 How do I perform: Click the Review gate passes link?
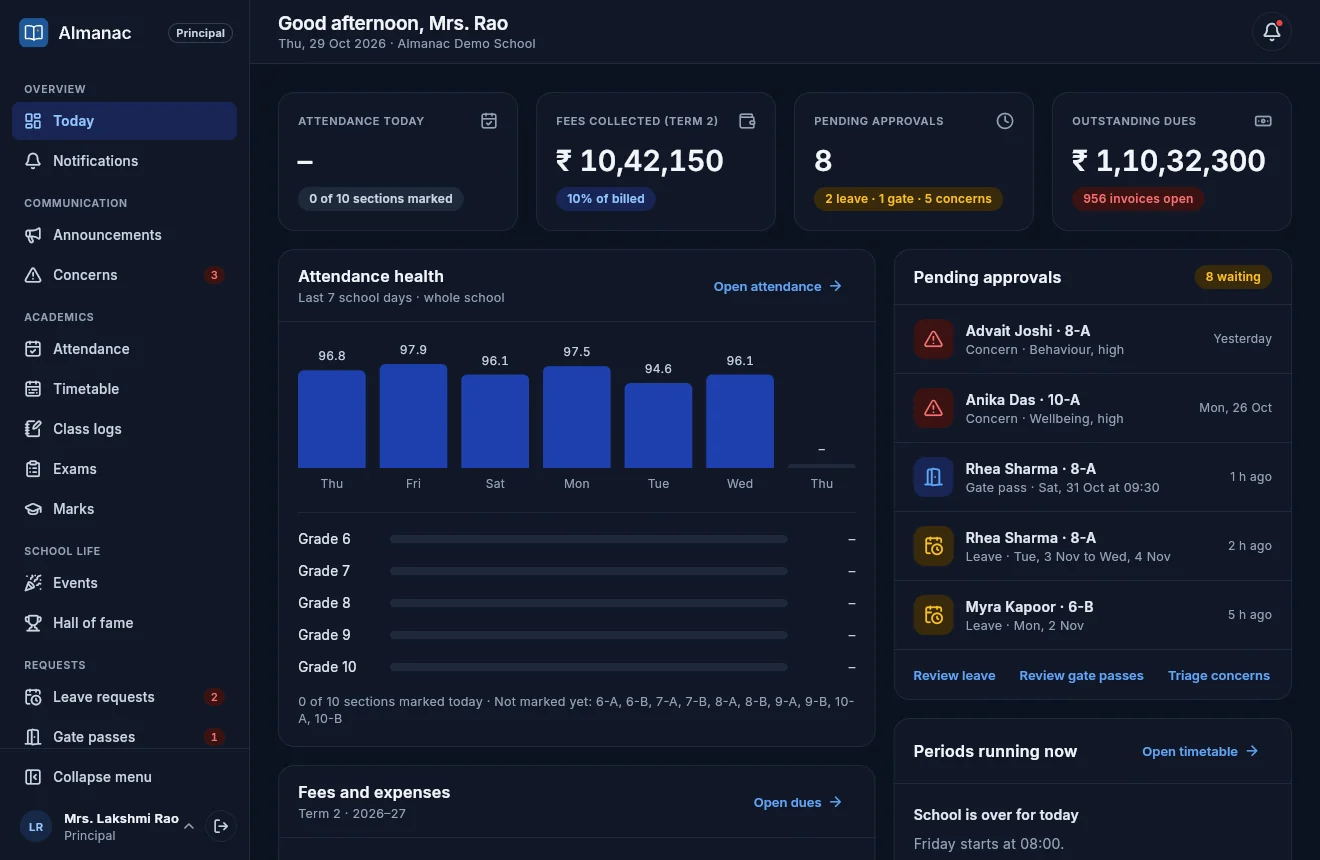(1081, 675)
